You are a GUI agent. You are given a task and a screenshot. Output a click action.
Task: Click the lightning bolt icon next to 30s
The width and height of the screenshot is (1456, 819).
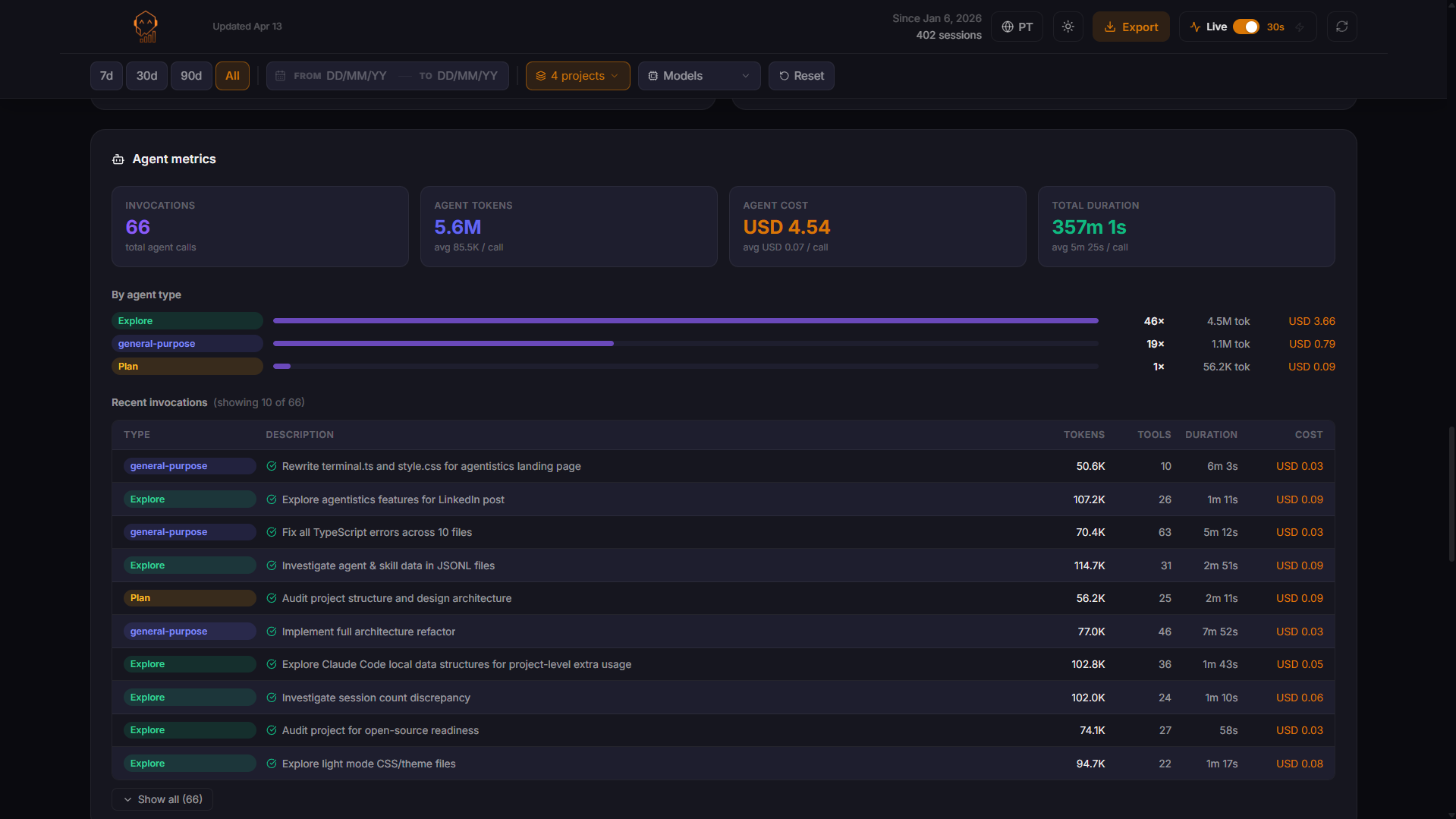(1300, 27)
